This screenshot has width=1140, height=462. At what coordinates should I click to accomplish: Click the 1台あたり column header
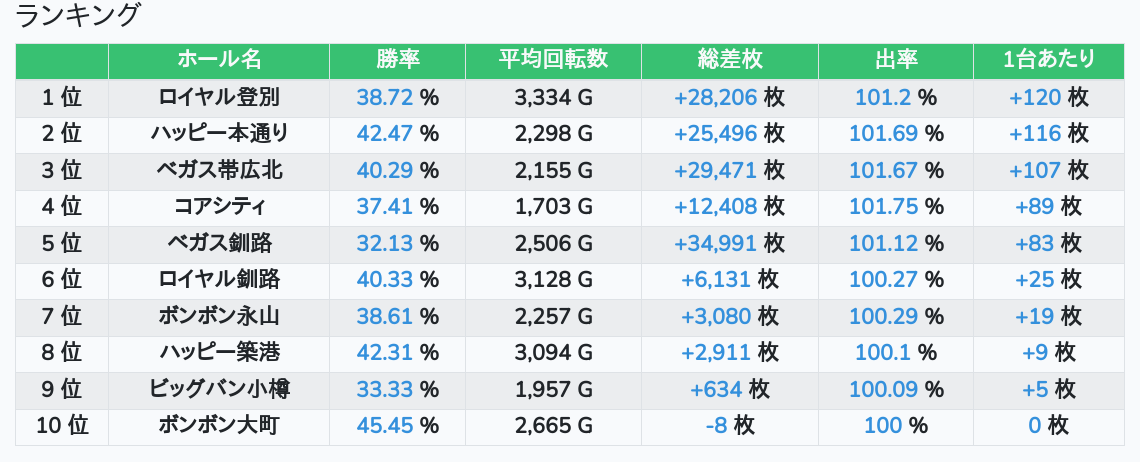1049,60
